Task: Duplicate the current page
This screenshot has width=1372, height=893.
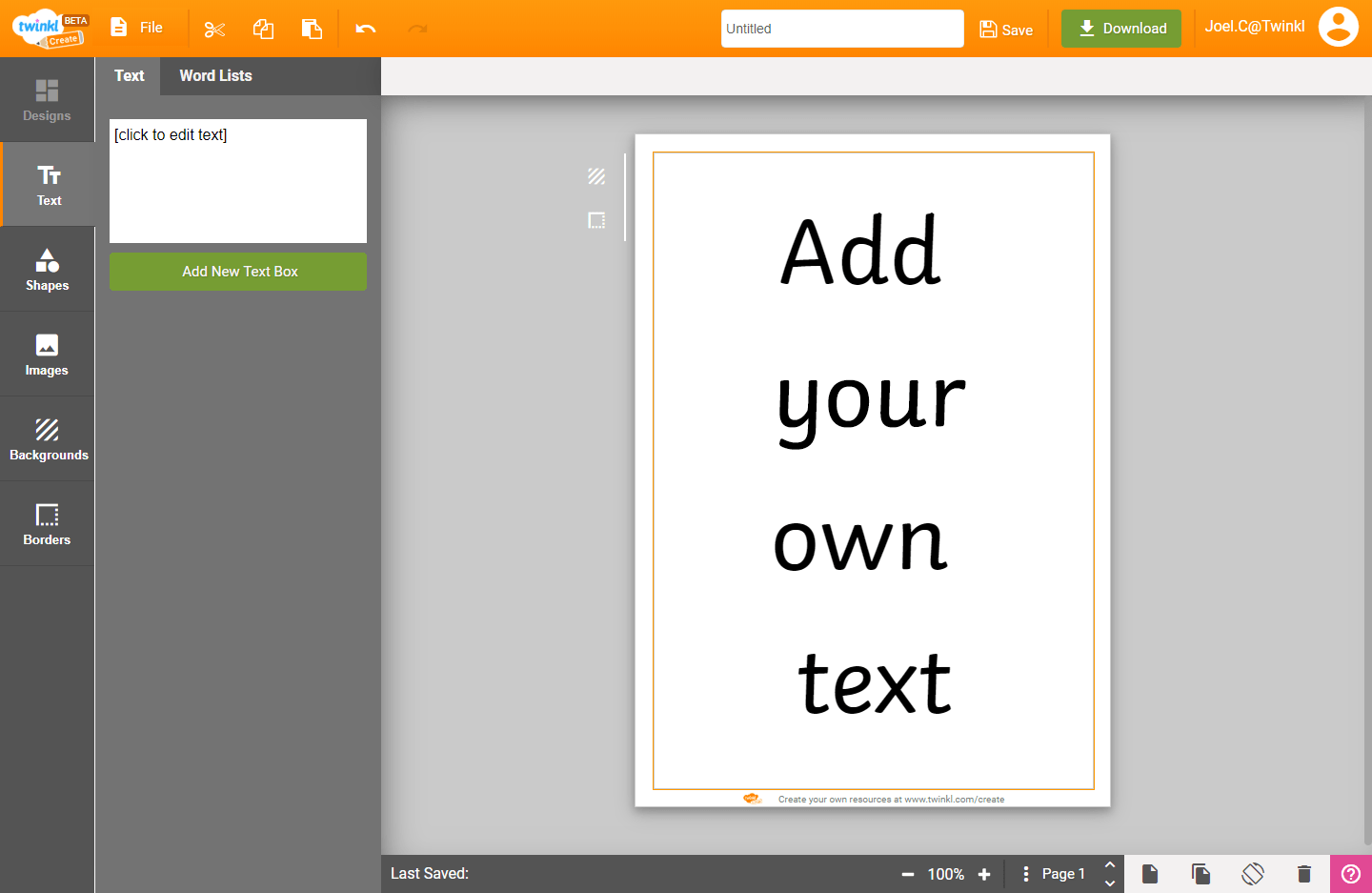Action: point(1200,873)
